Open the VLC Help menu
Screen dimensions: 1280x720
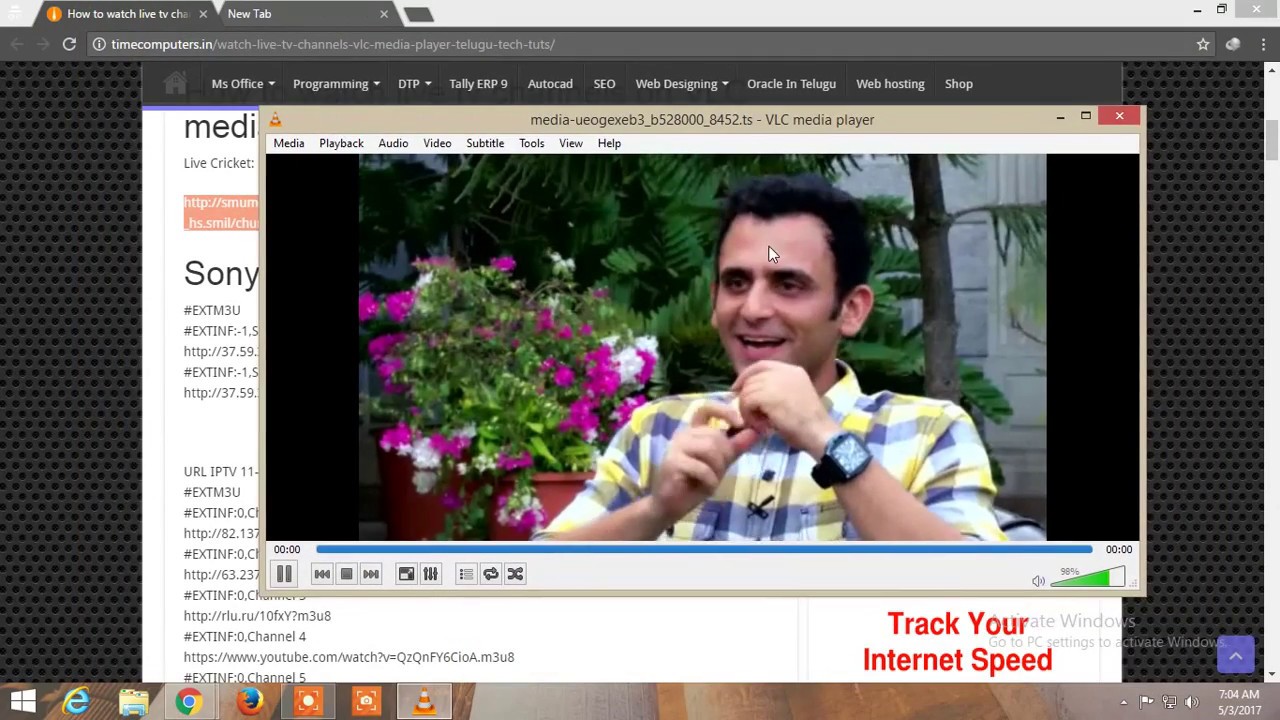click(609, 143)
